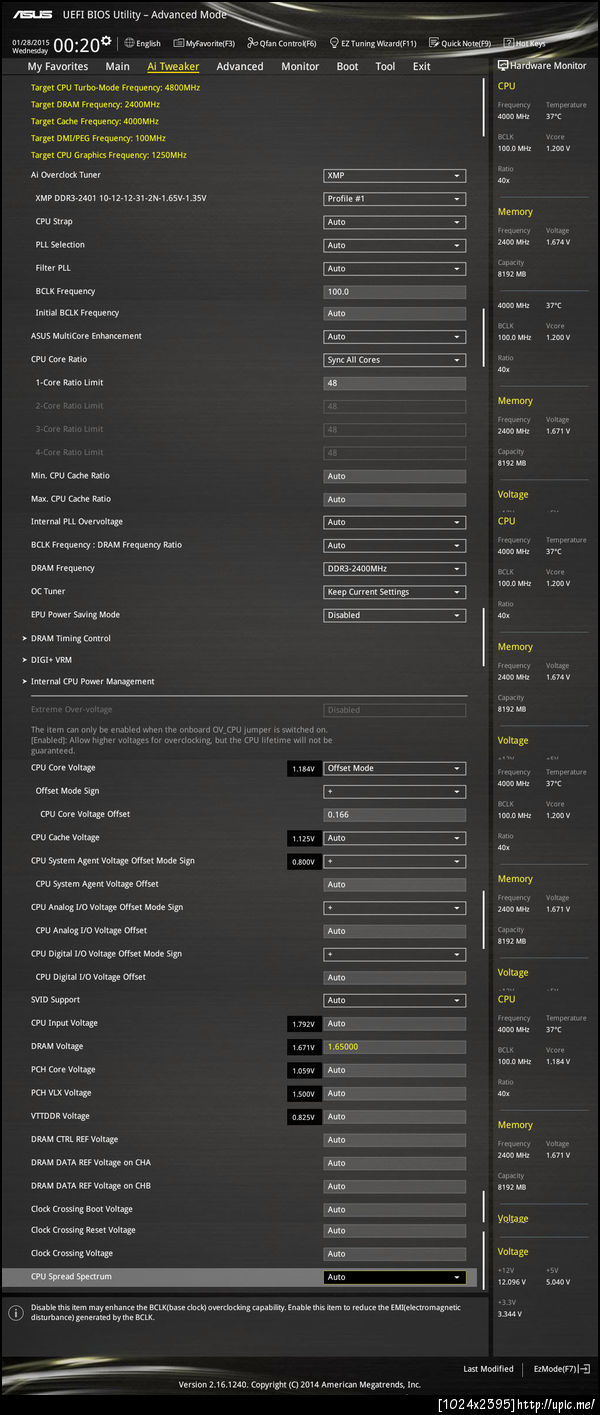
Task: Click the Max. CPU Cache Ratio field
Action: tap(395, 499)
